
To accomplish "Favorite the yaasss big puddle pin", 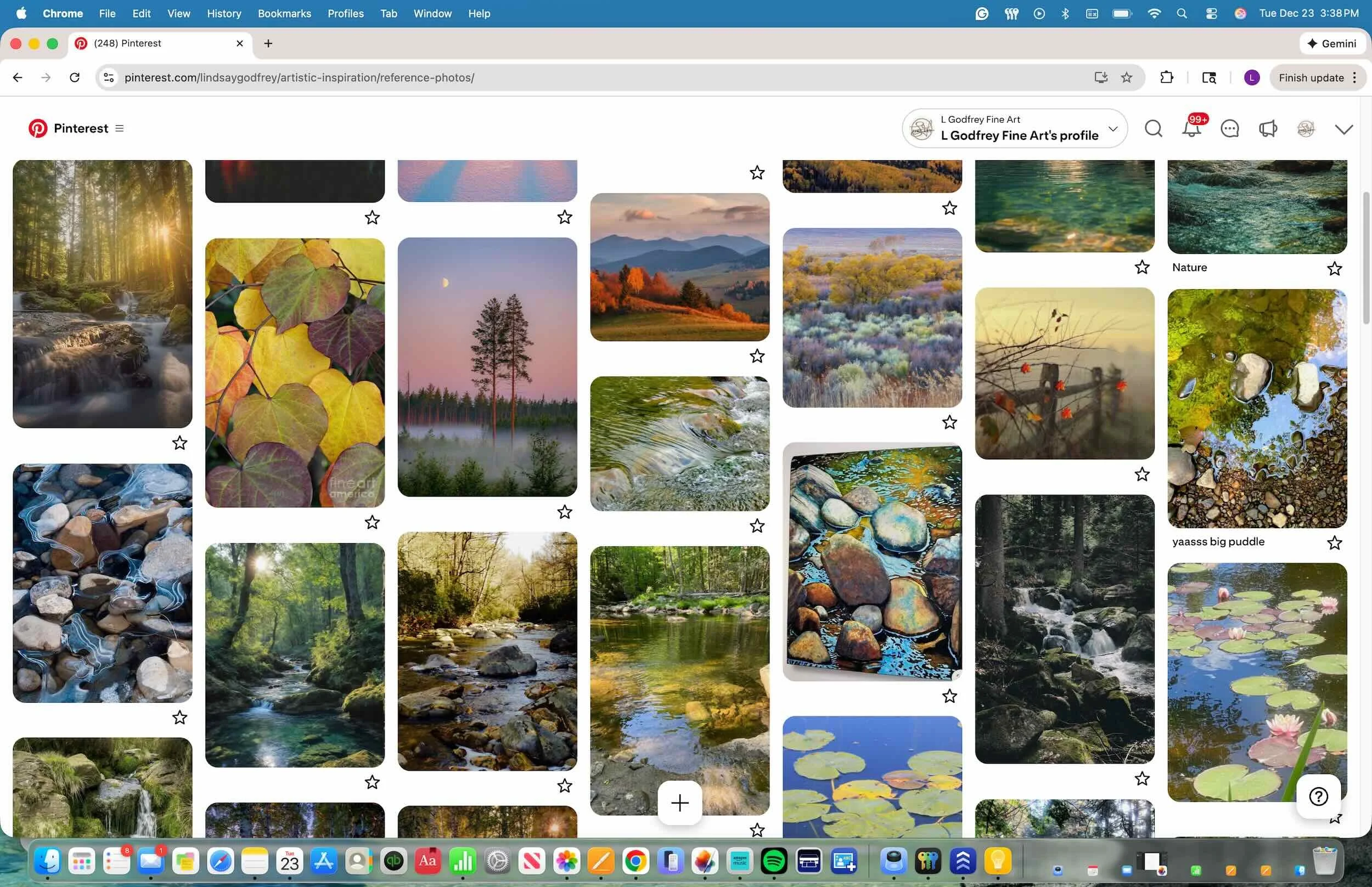I will coord(1334,543).
